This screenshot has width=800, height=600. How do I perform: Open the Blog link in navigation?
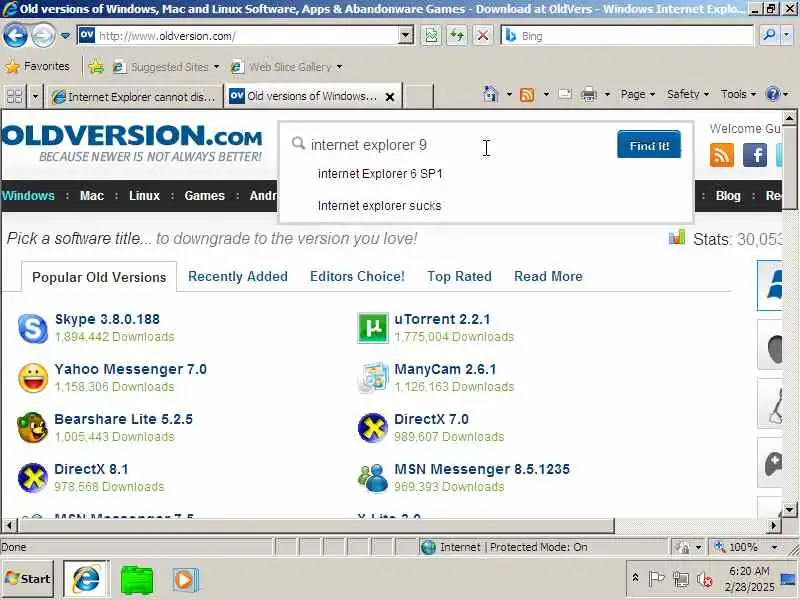tap(728, 196)
